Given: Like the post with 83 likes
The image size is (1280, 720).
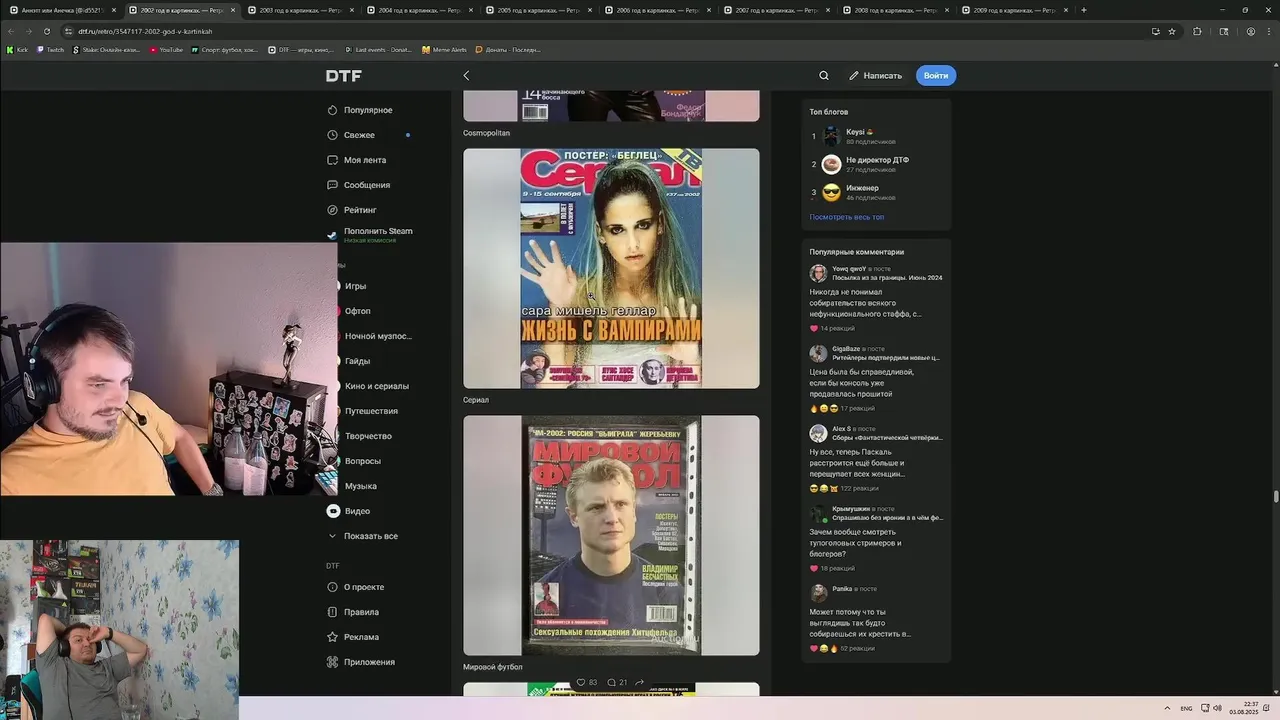Looking at the screenshot, I should pos(587,682).
